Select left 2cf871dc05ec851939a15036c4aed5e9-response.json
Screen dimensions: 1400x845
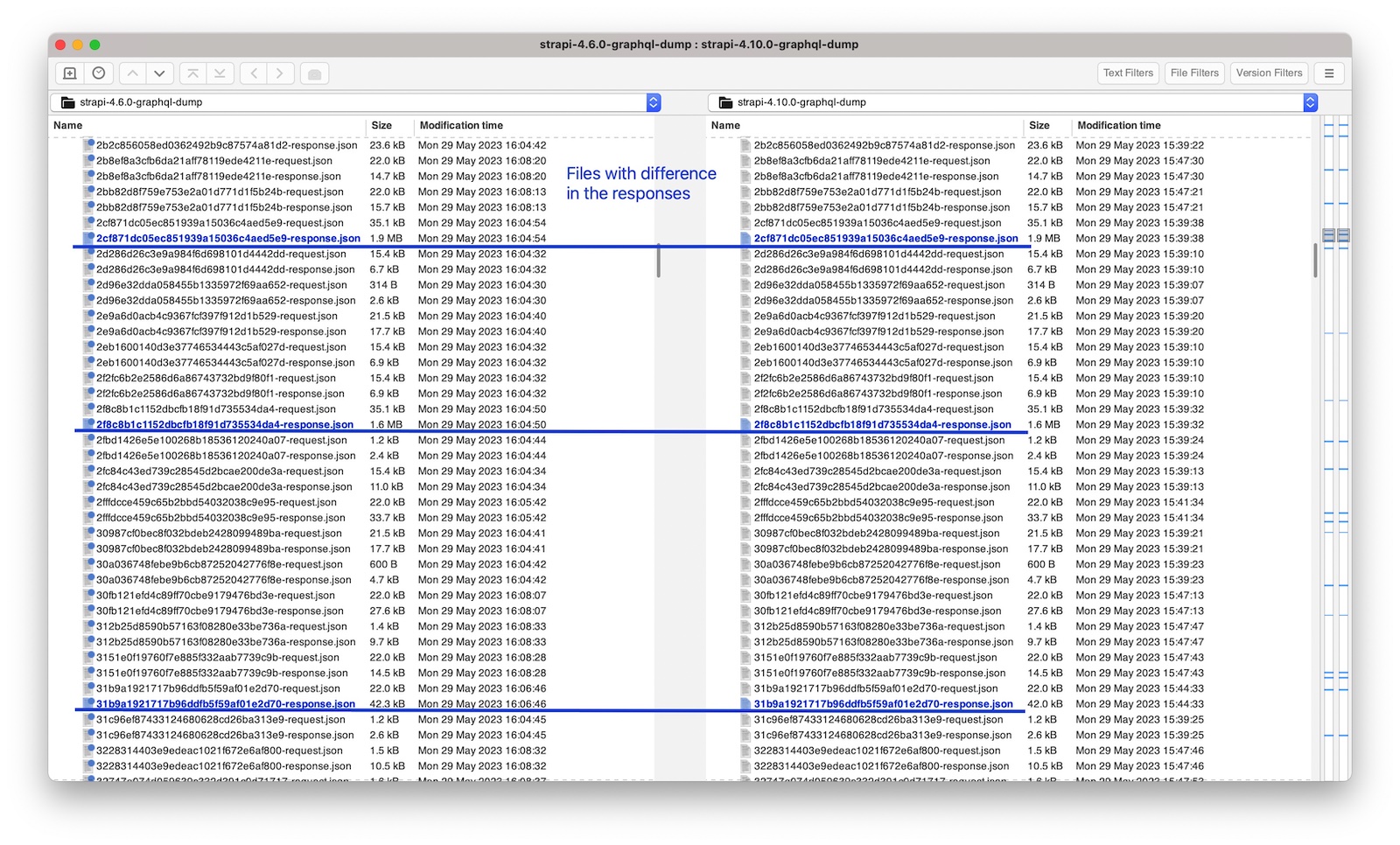228,238
